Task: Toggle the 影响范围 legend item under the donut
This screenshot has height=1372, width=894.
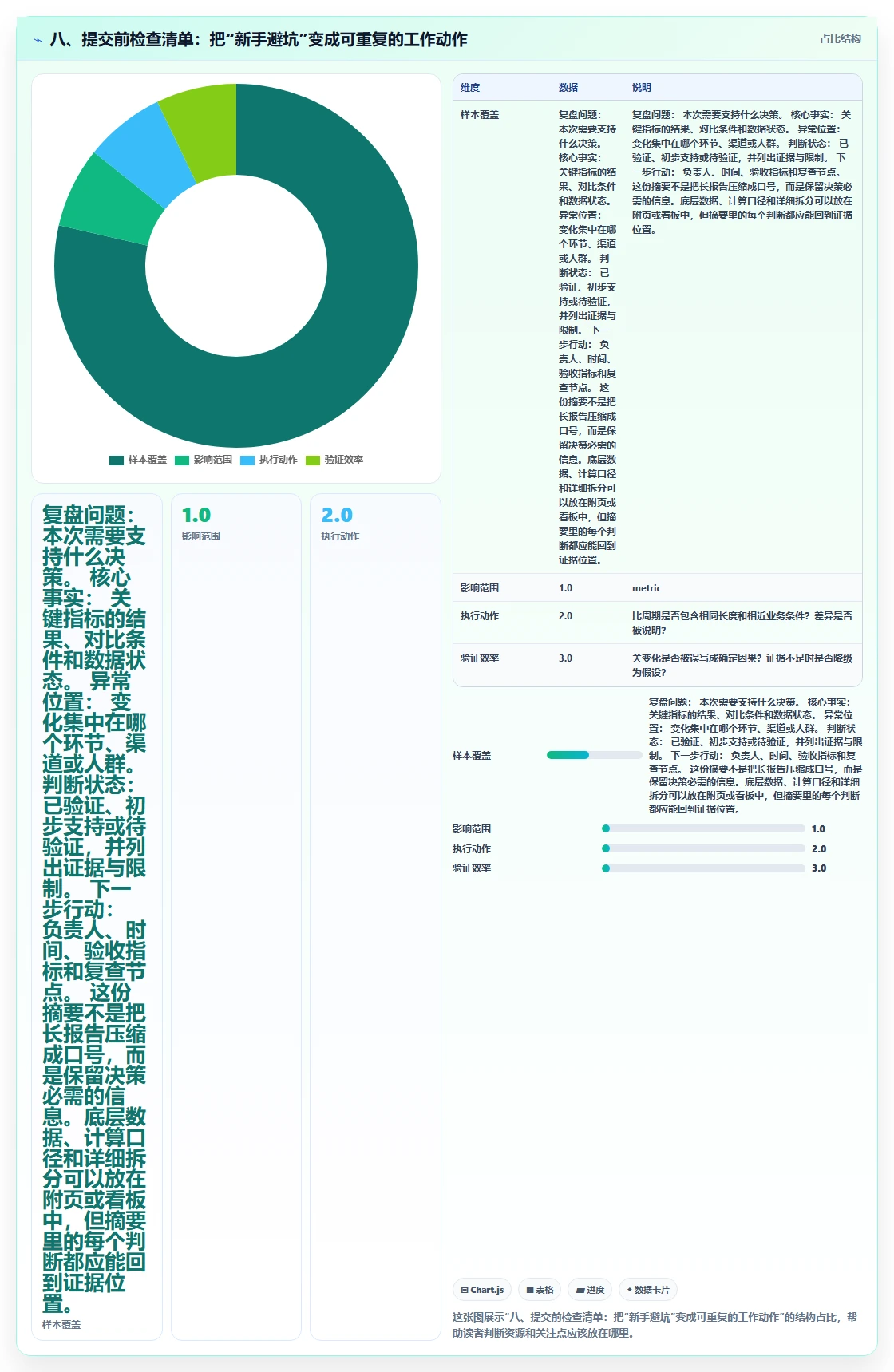Action: [x=204, y=460]
